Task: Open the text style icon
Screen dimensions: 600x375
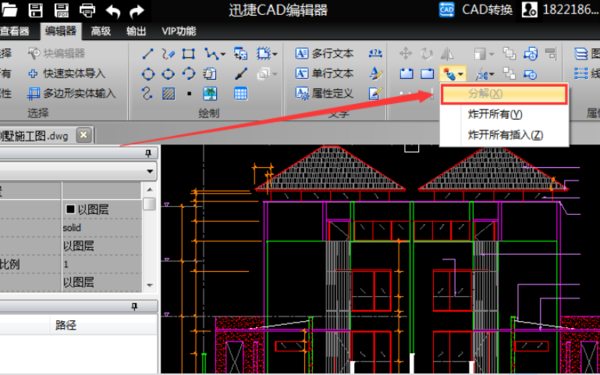Action: tap(375, 73)
